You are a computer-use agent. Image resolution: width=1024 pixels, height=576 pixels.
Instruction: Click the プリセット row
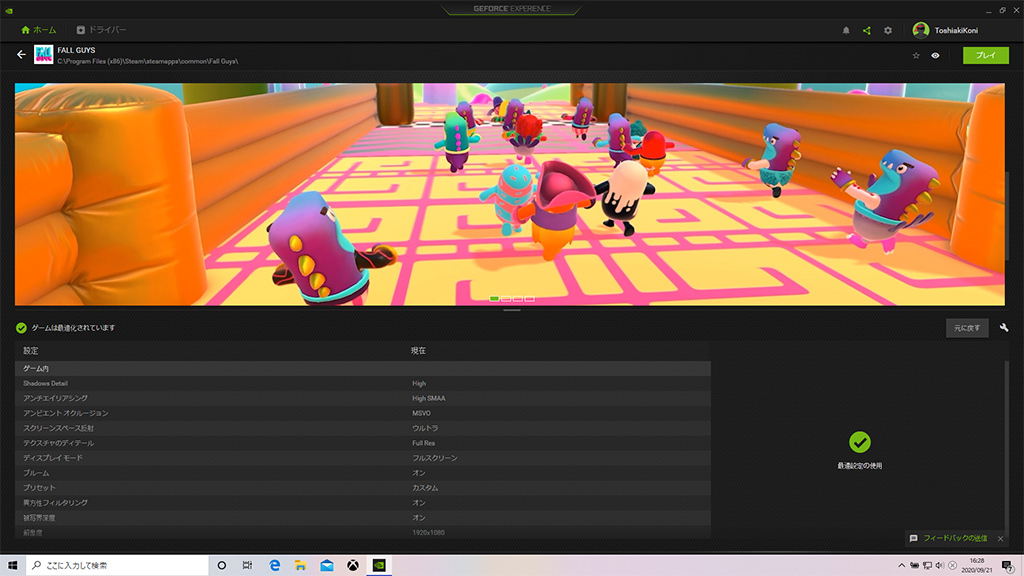(x=362, y=488)
